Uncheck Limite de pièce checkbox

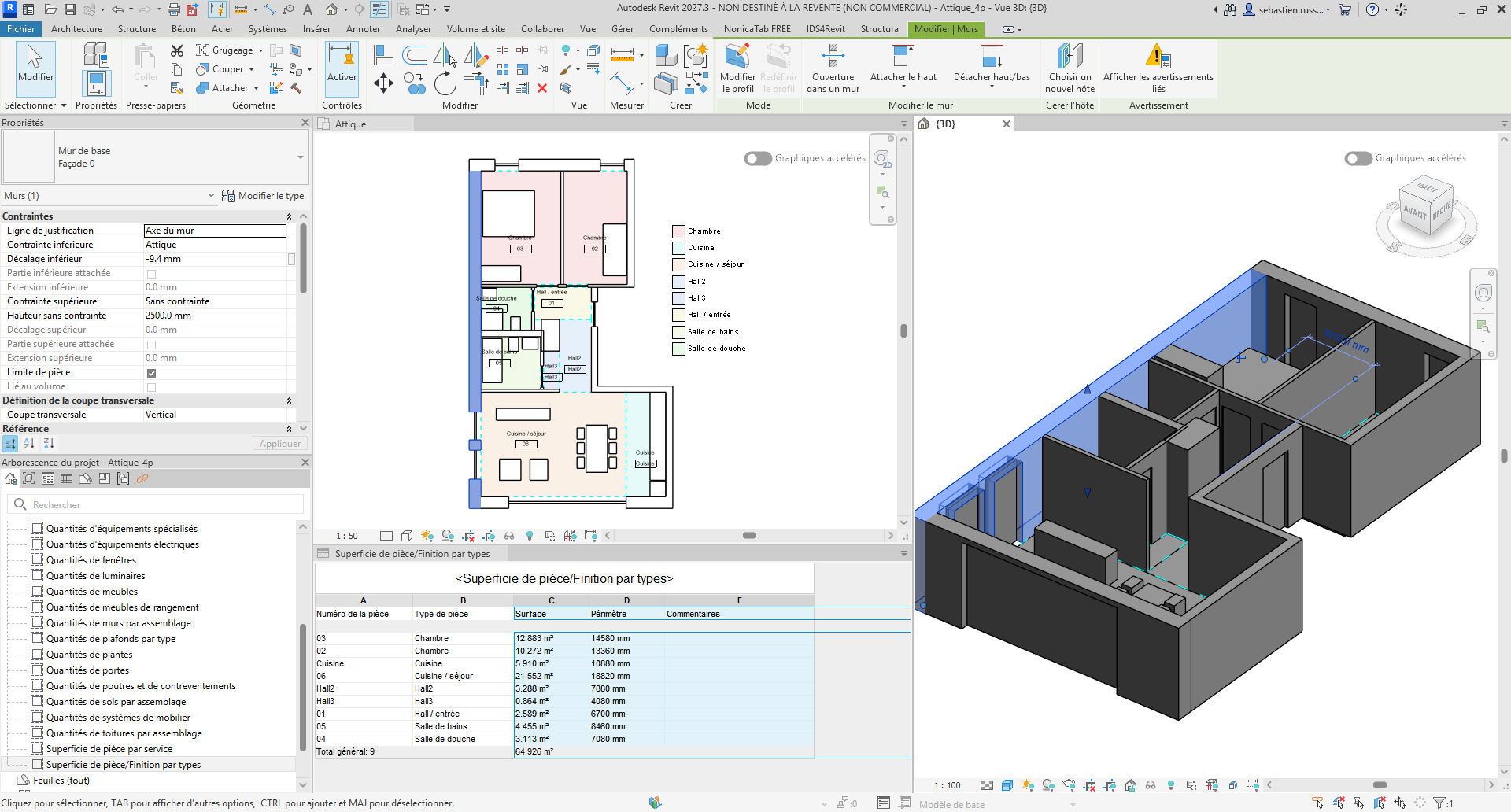point(151,373)
